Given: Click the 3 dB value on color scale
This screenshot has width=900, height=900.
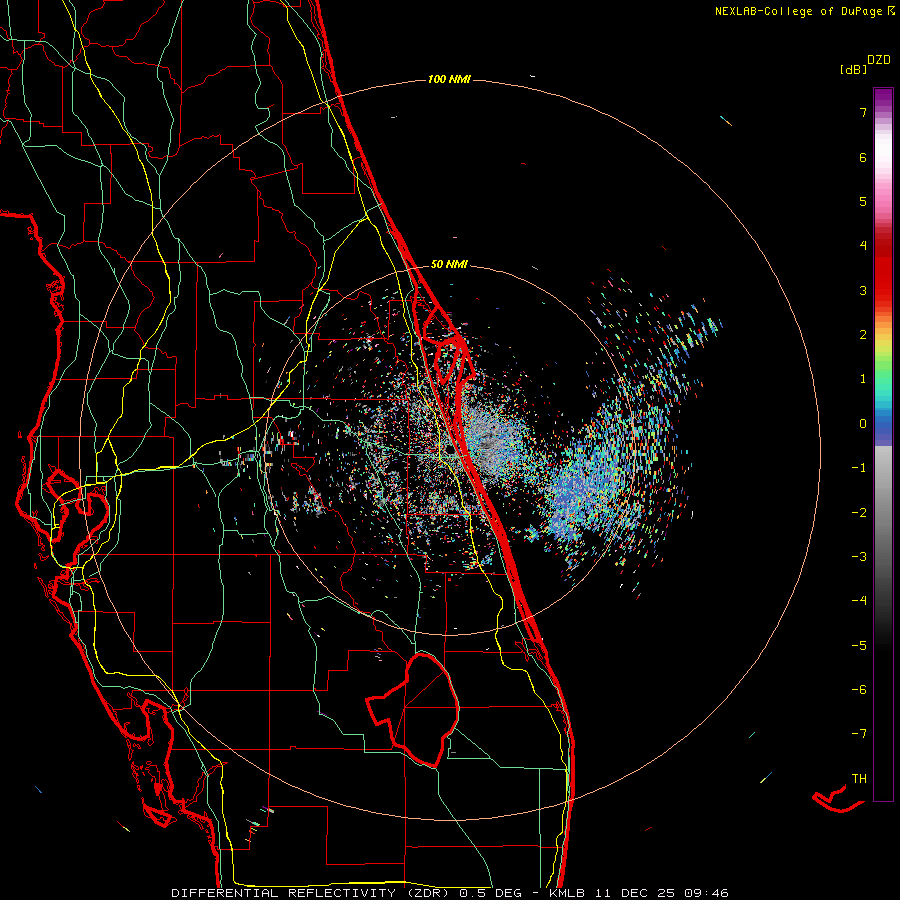Looking at the screenshot, I should (863, 290).
